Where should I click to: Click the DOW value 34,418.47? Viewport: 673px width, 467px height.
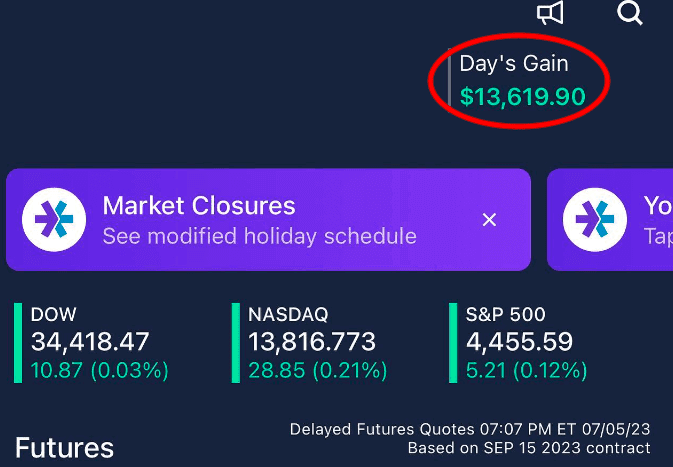pyautogui.click(x=90, y=342)
